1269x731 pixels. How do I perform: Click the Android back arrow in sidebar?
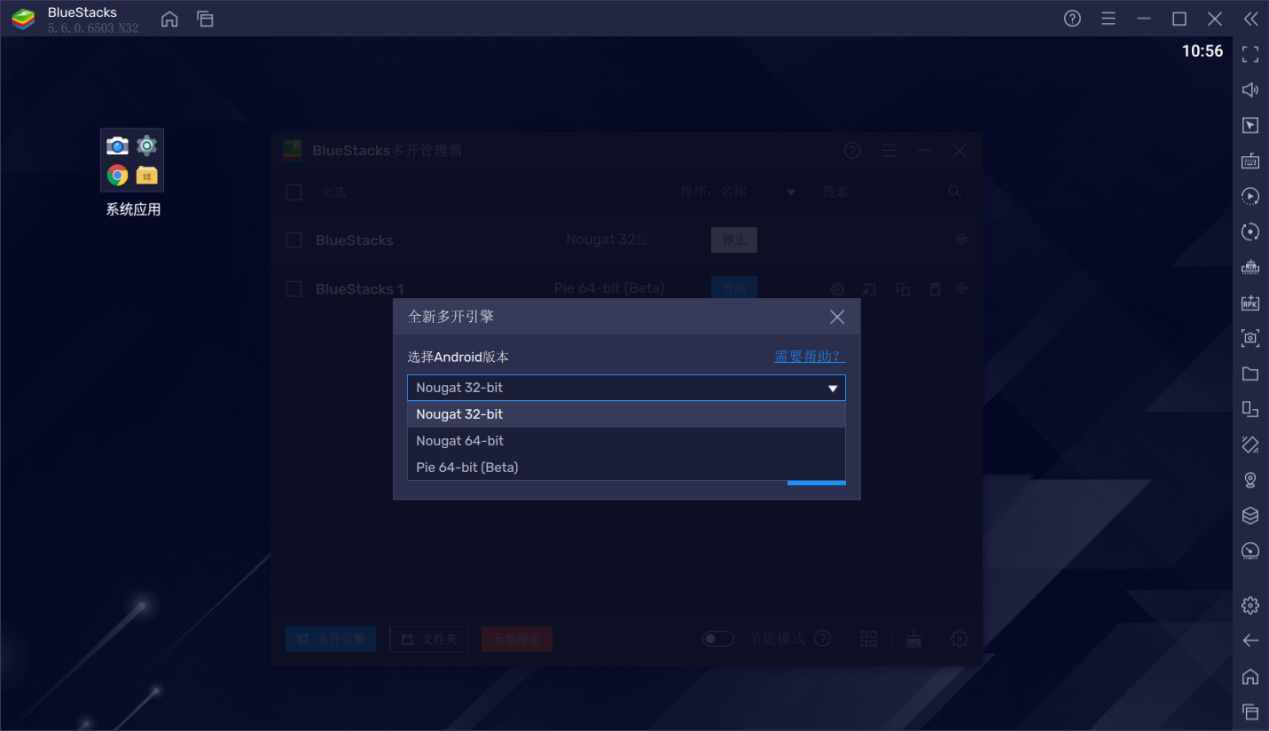1250,641
